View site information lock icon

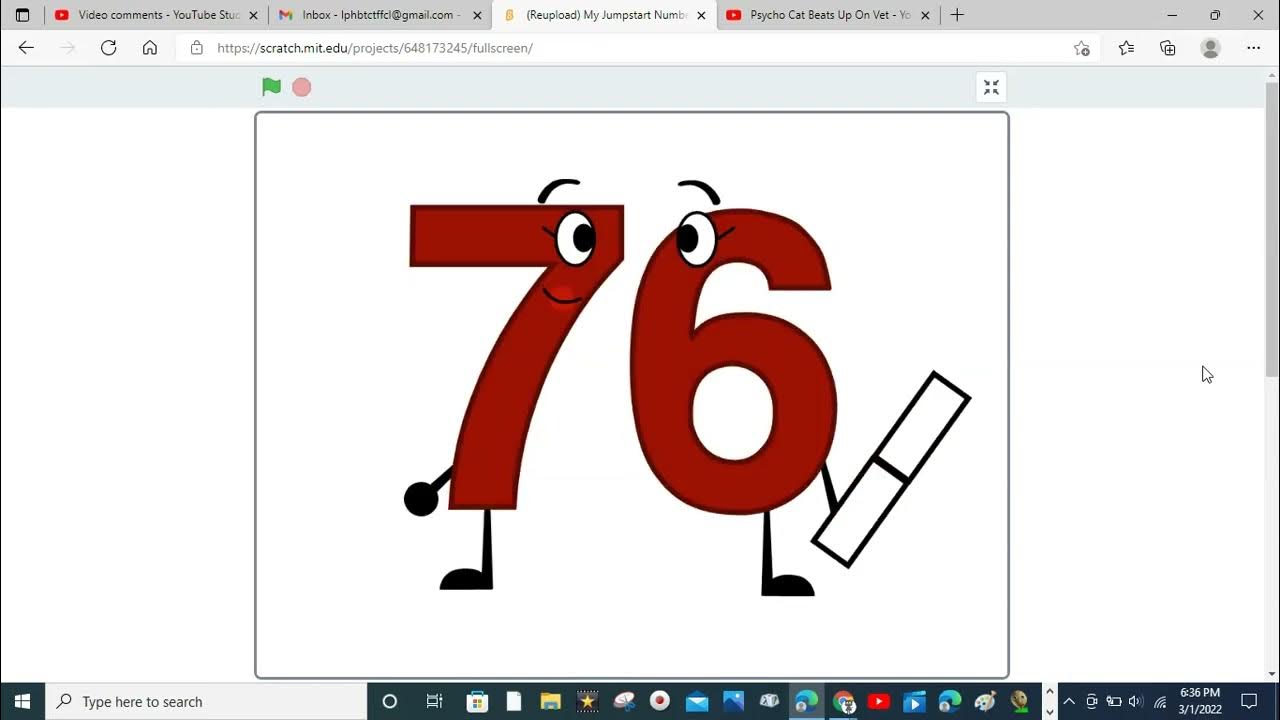(x=197, y=47)
